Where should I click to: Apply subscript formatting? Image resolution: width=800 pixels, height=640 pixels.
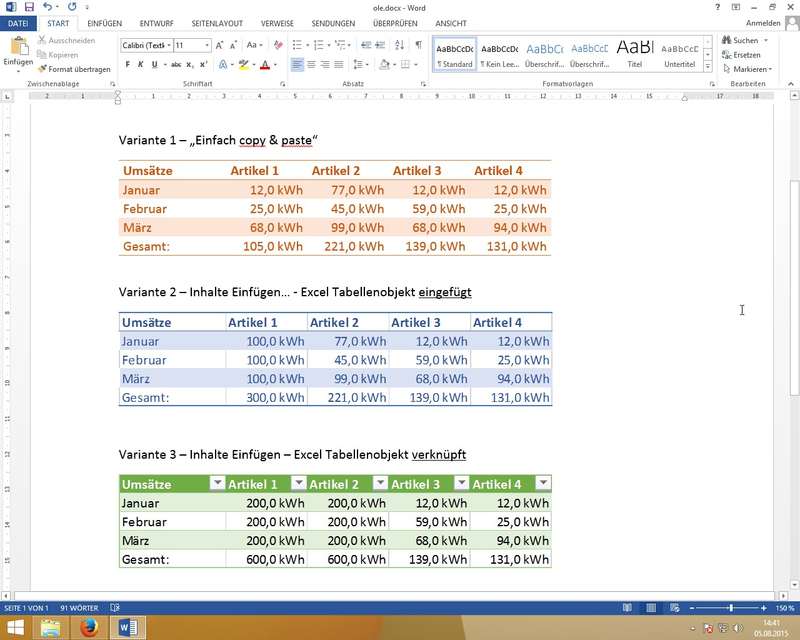(x=190, y=65)
